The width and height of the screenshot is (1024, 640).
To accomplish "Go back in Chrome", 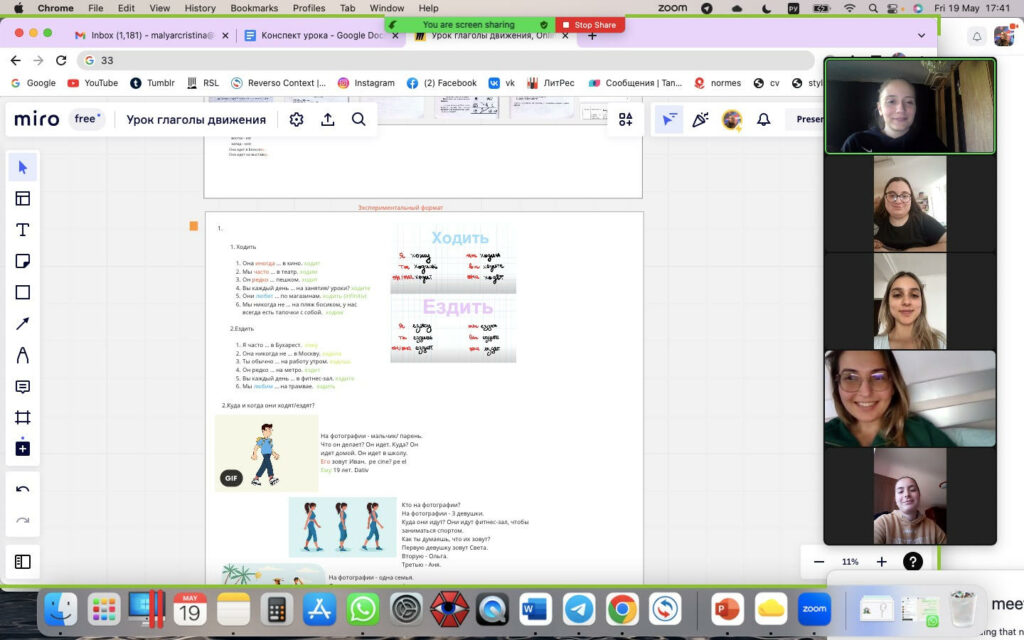I will pyautogui.click(x=16, y=60).
